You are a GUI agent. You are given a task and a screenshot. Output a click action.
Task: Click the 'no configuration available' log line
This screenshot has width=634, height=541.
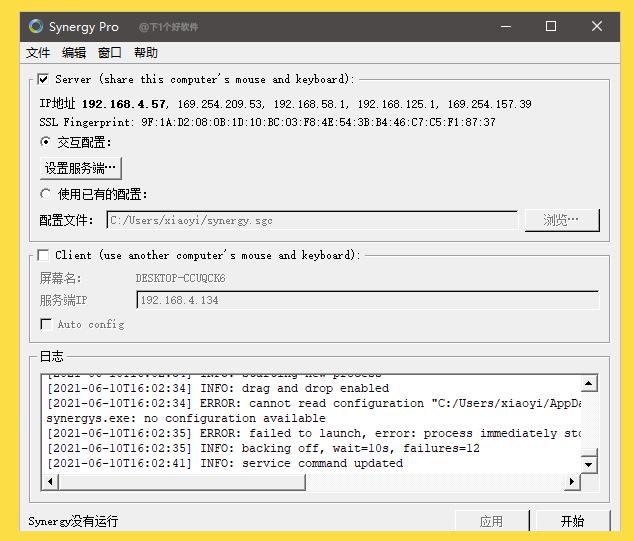tap(186, 418)
